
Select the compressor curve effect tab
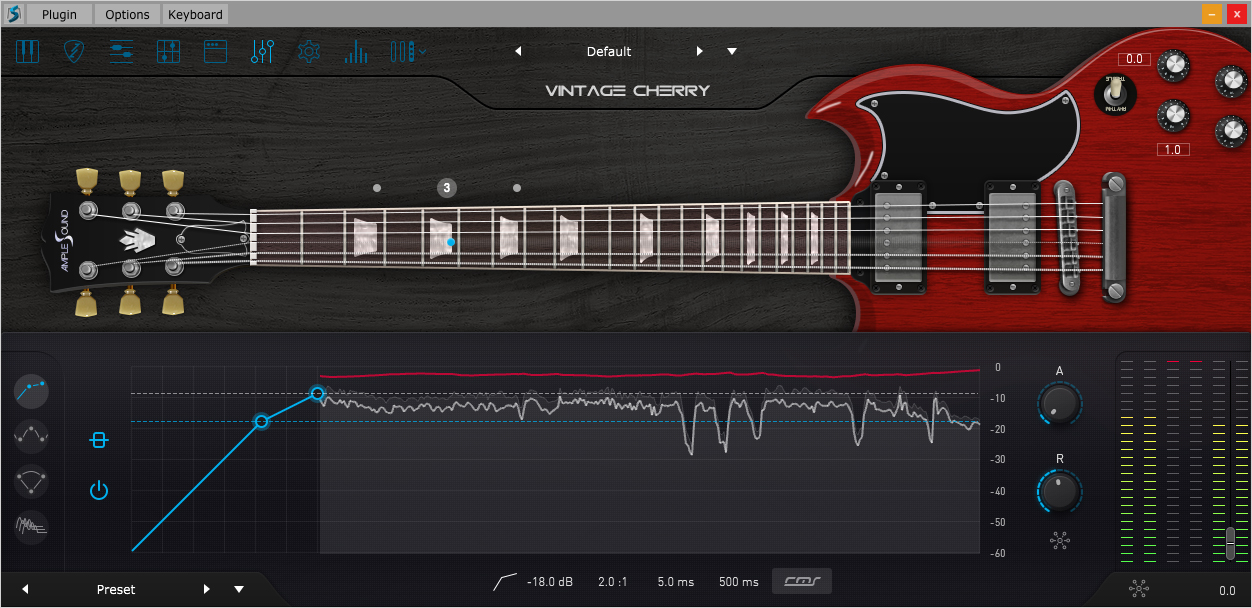pyautogui.click(x=32, y=389)
